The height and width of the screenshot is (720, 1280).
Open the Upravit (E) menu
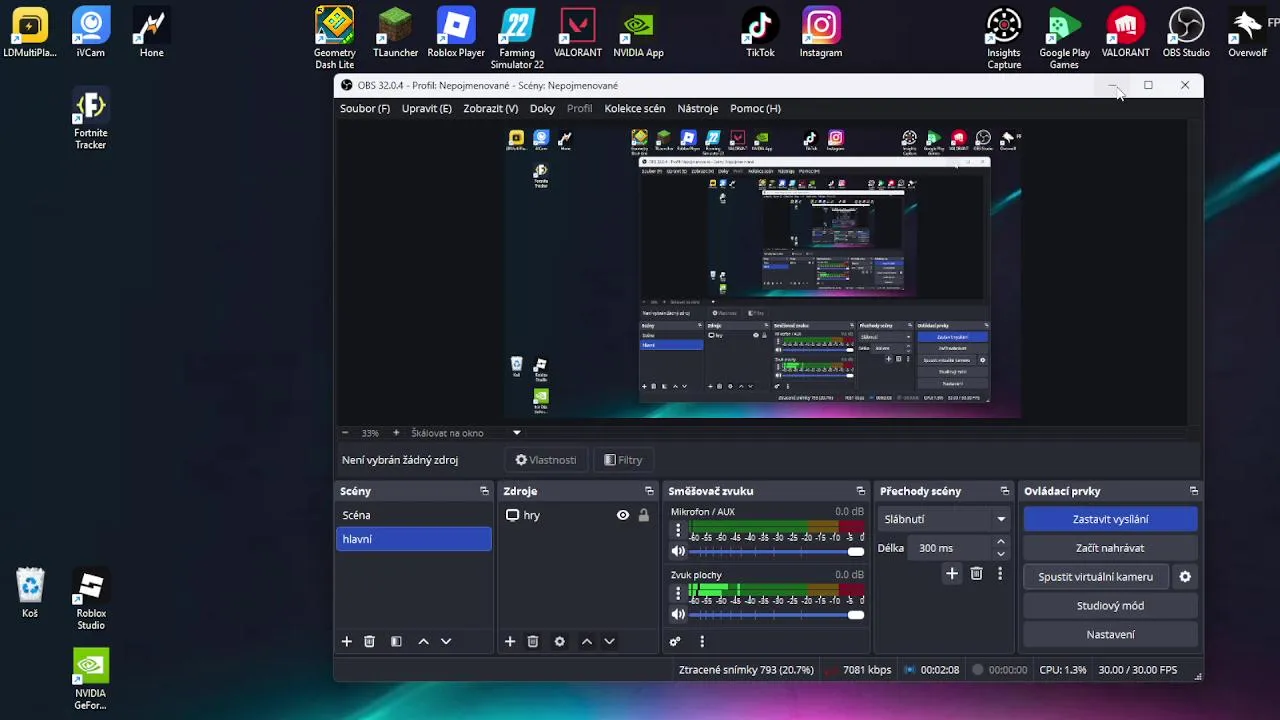[x=427, y=108]
